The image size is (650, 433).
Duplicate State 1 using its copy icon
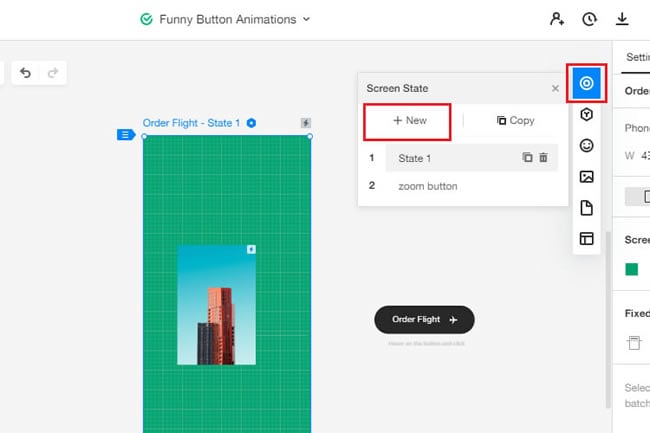coord(527,157)
